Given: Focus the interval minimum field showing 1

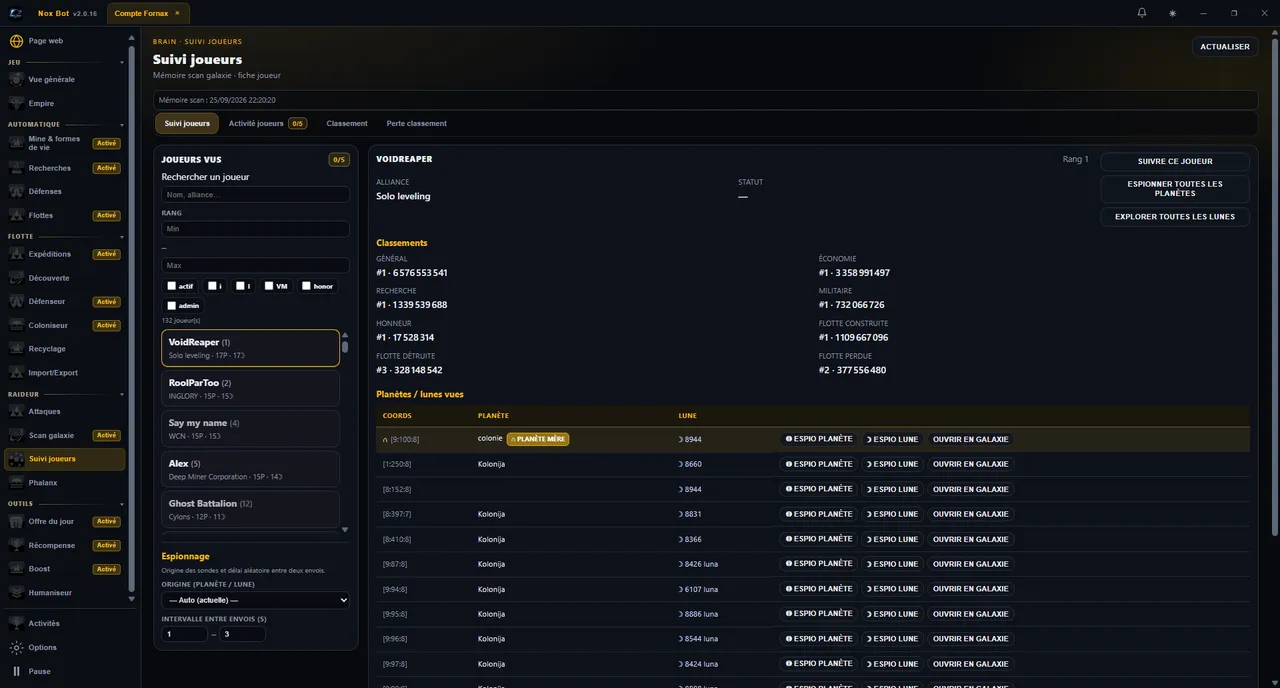Looking at the screenshot, I should point(184,634).
